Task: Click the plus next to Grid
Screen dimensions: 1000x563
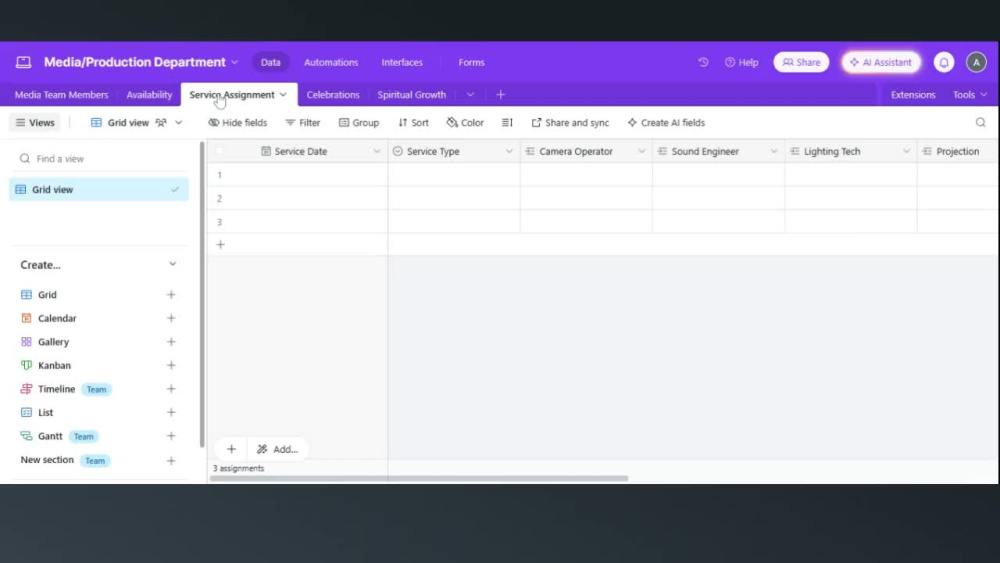Action: pos(171,295)
